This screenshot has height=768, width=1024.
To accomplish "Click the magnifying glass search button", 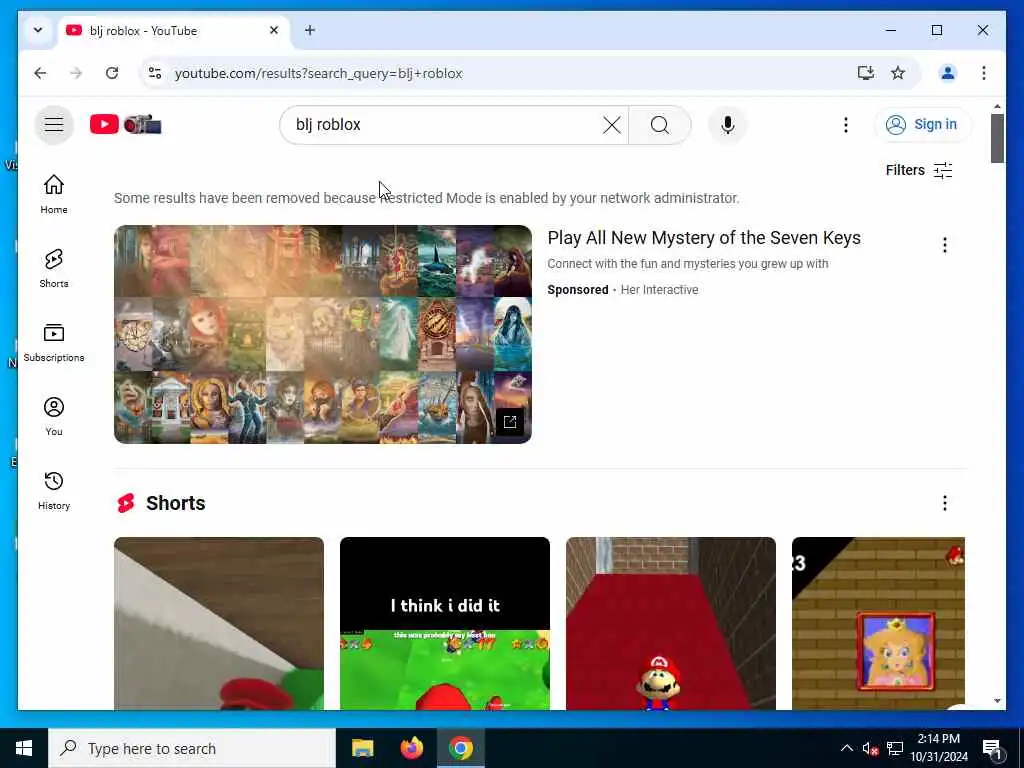I will [660, 125].
